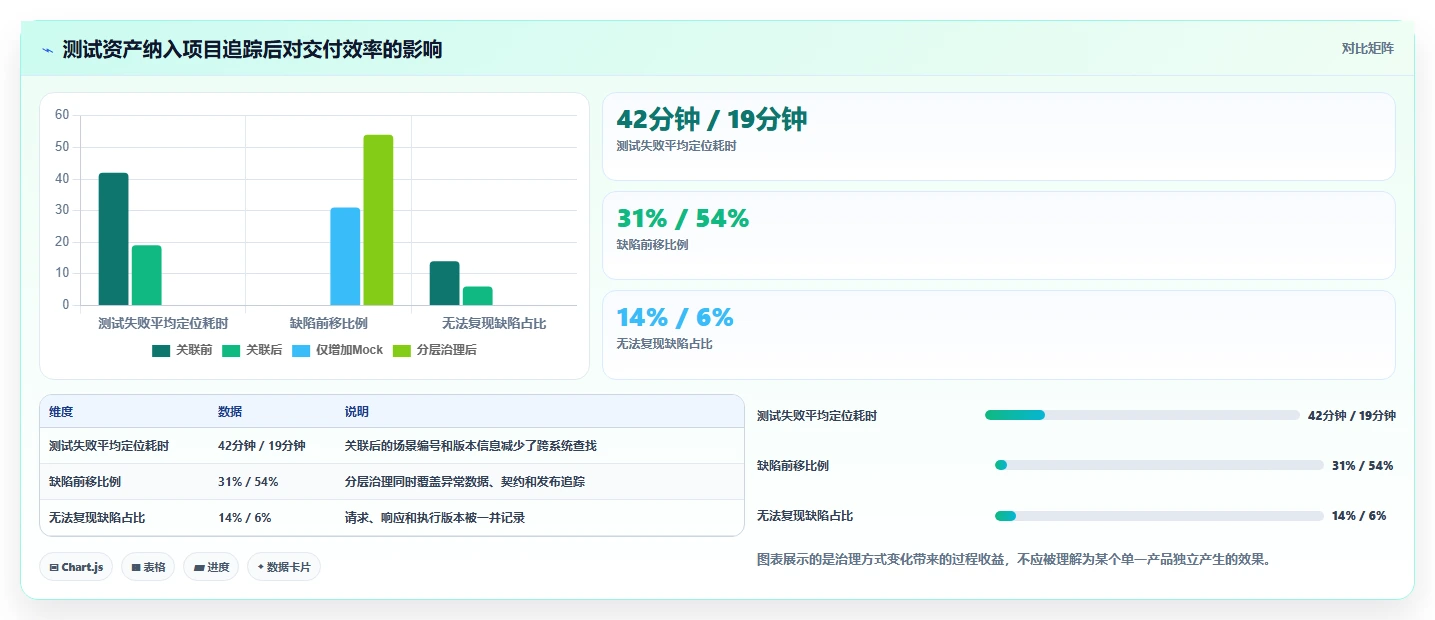Click progress label 测试失败平均定位耗时
Screen dimensions: 1435x620
(x=817, y=416)
